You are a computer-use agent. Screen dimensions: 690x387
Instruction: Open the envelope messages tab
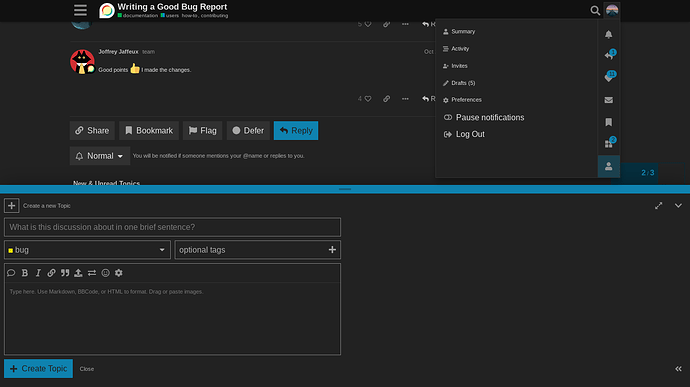609,100
